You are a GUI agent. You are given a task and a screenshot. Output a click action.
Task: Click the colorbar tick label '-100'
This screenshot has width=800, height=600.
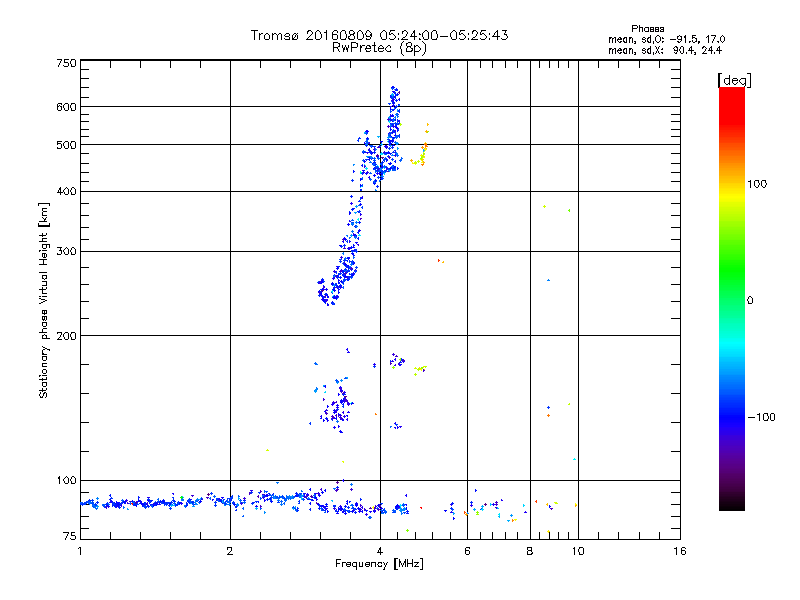point(761,417)
